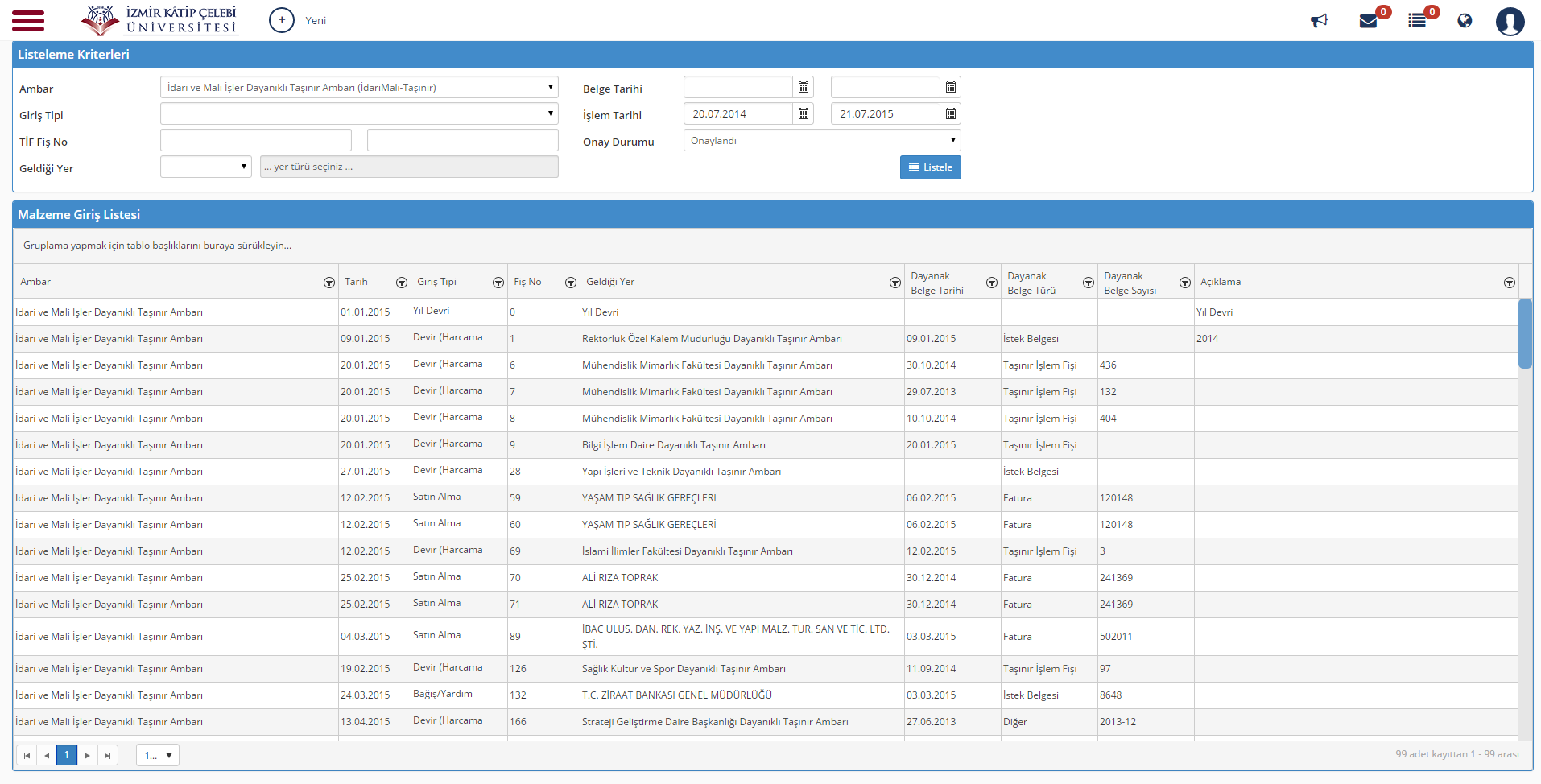Open the hamburger main menu
1541x784 pixels.
point(28,20)
